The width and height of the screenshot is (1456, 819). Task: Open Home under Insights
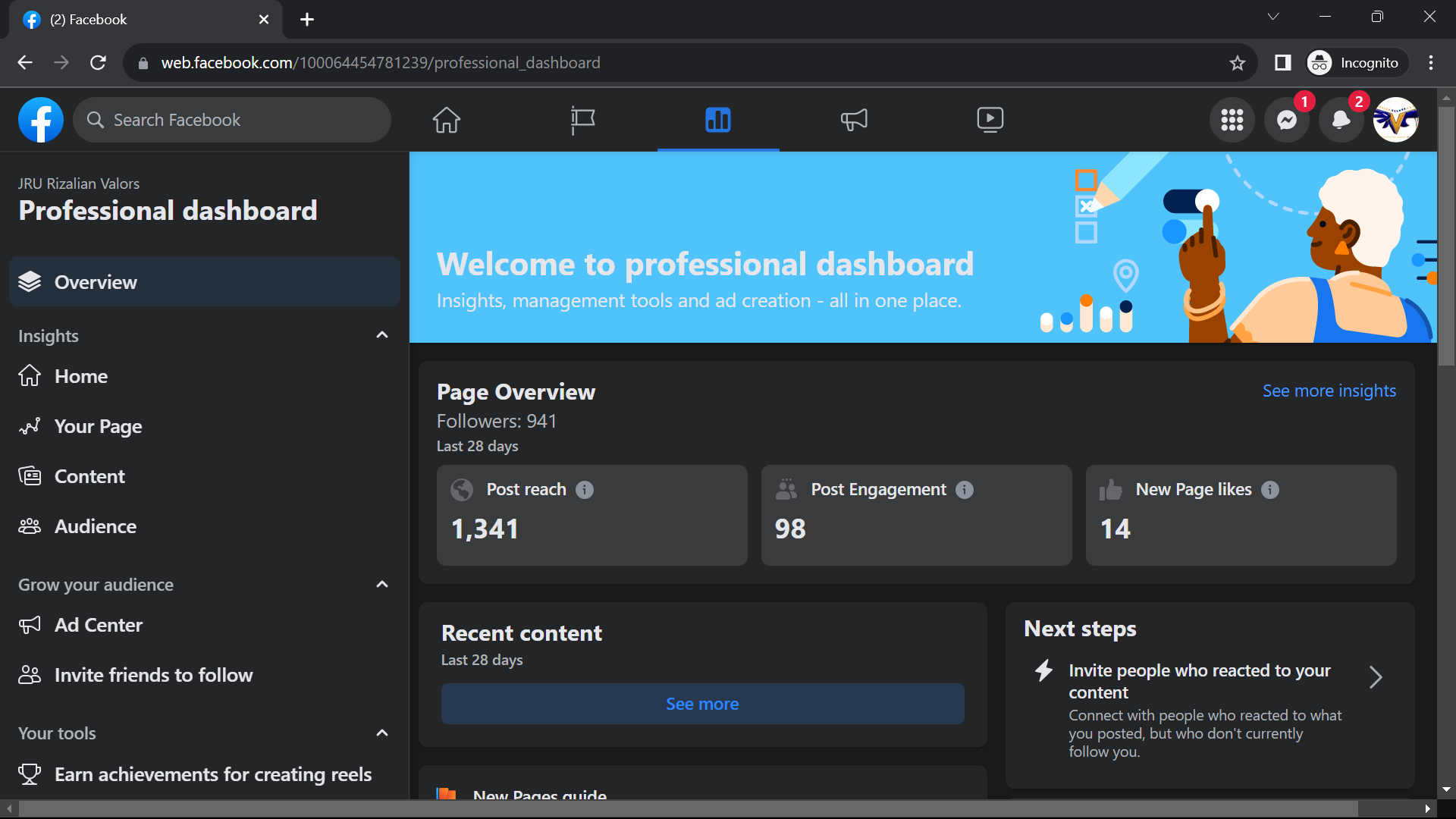pyautogui.click(x=205, y=376)
